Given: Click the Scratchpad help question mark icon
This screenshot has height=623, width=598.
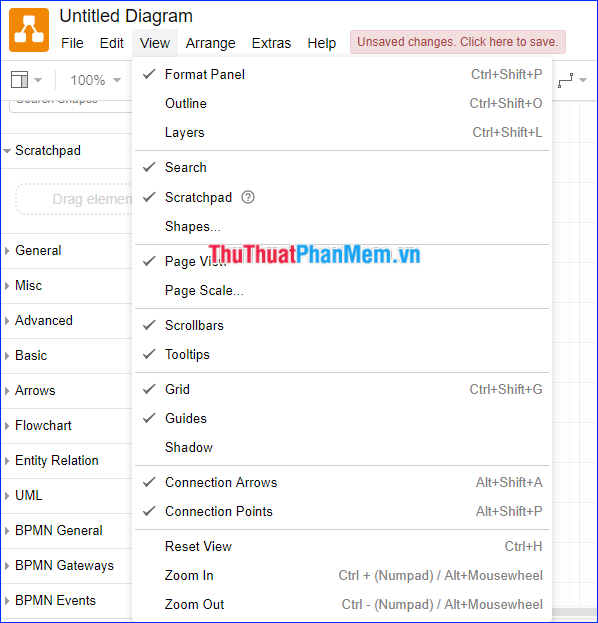Looking at the screenshot, I should pyautogui.click(x=248, y=197).
